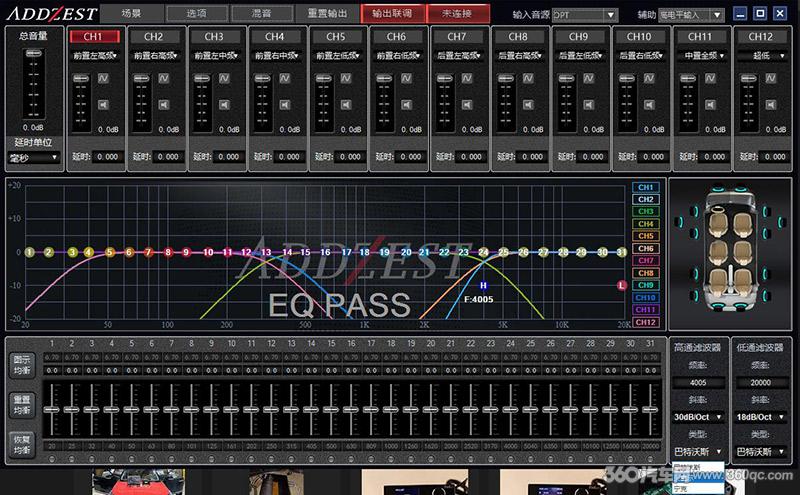Screen dimensions: 800x495
Task: Select the CH12 channel header button
Action: coord(761,37)
